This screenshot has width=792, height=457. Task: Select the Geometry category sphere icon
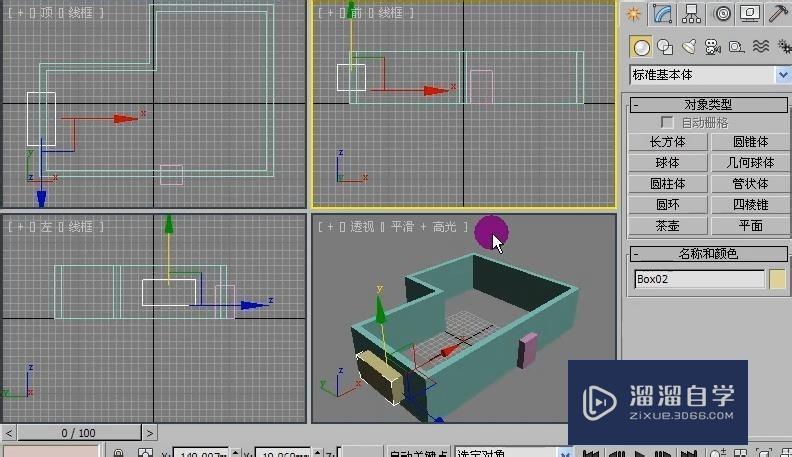click(641, 47)
